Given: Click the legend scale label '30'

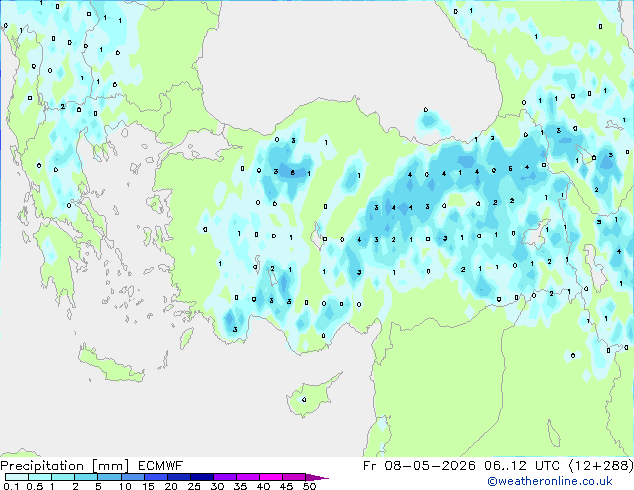Looking at the screenshot, I should 217,486.
